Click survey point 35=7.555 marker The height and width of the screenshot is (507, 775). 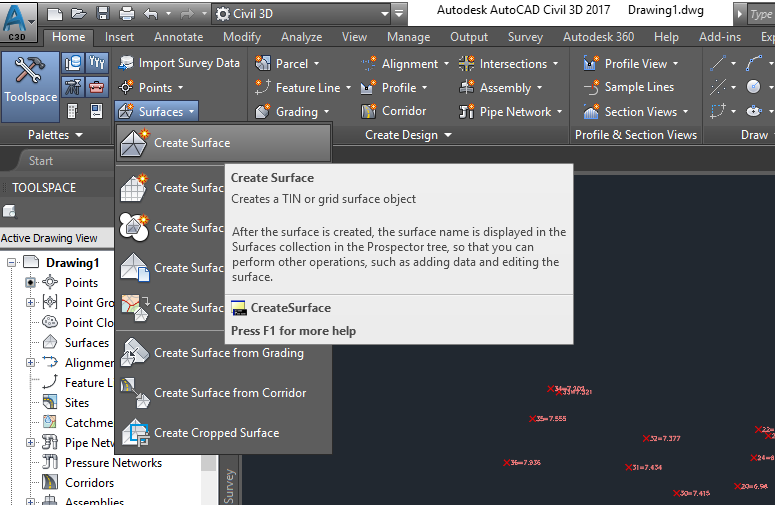(x=533, y=419)
